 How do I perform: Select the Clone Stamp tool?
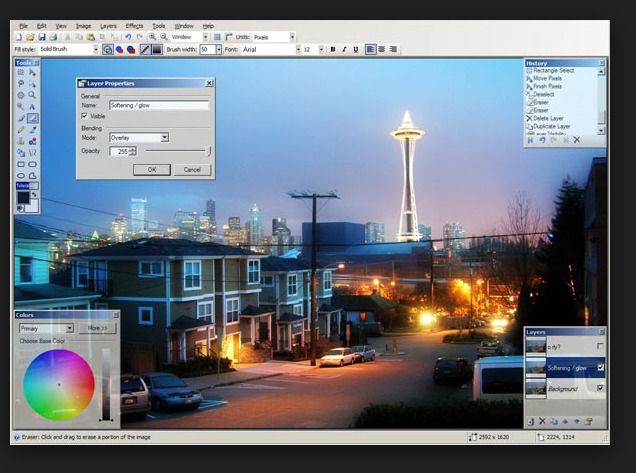(21, 141)
